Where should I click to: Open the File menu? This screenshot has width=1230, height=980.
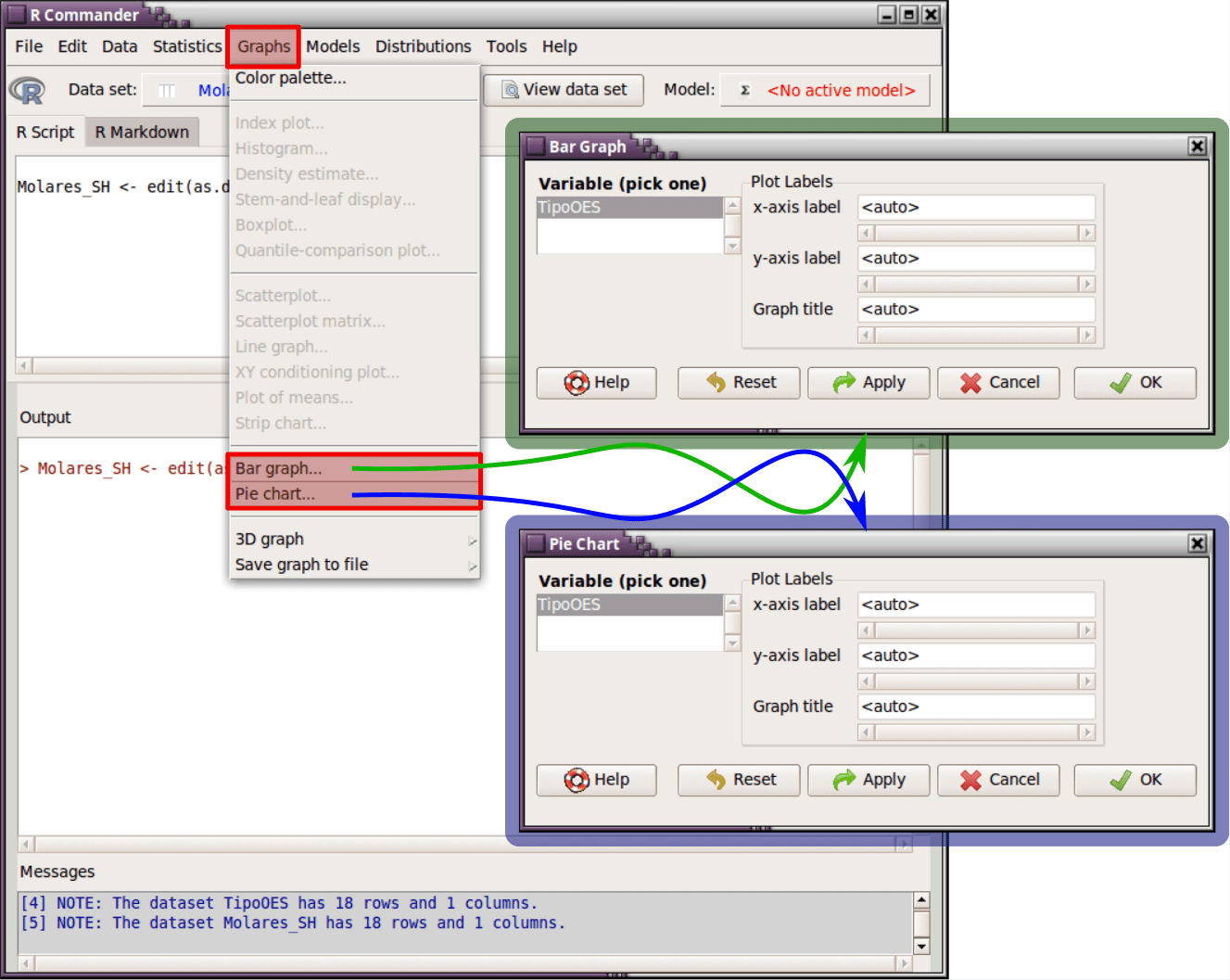(29, 46)
